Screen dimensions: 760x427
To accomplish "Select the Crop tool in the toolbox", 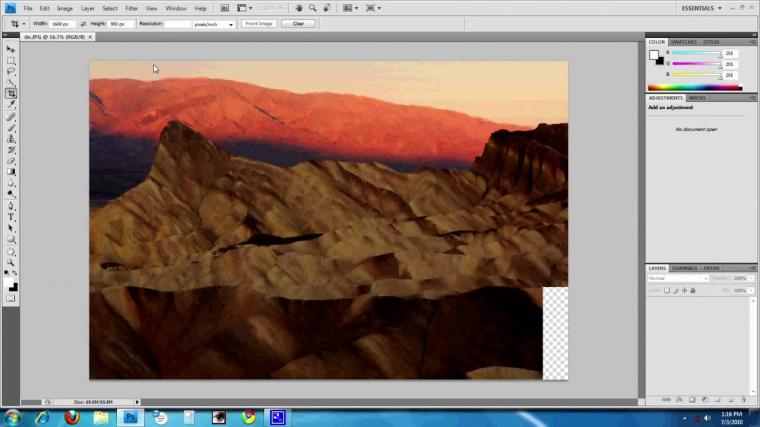I will pyautogui.click(x=11, y=93).
